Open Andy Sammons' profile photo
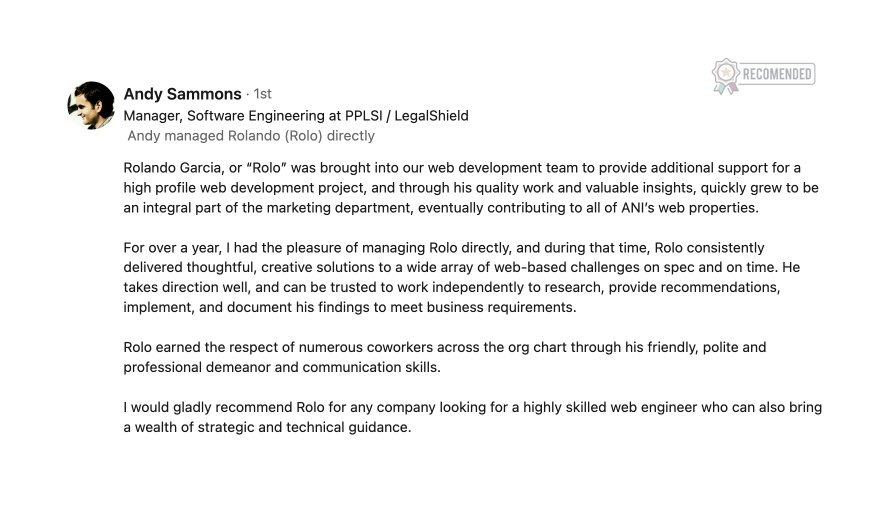The width and height of the screenshot is (884, 508). click(91, 105)
